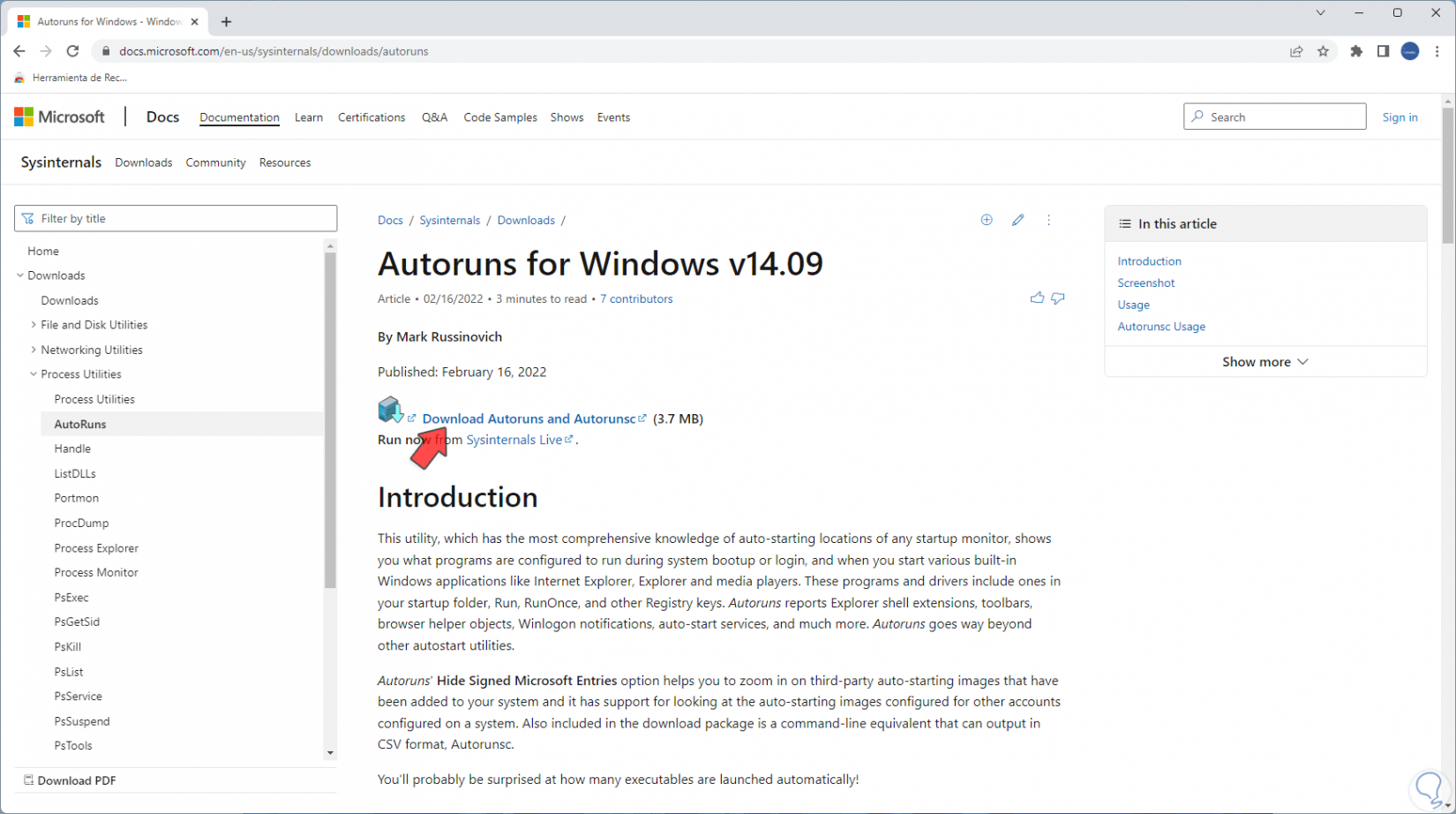Image resolution: width=1456 pixels, height=814 pixels.
Task: Reload the page in the browser
Action: (x=73, y=51)
